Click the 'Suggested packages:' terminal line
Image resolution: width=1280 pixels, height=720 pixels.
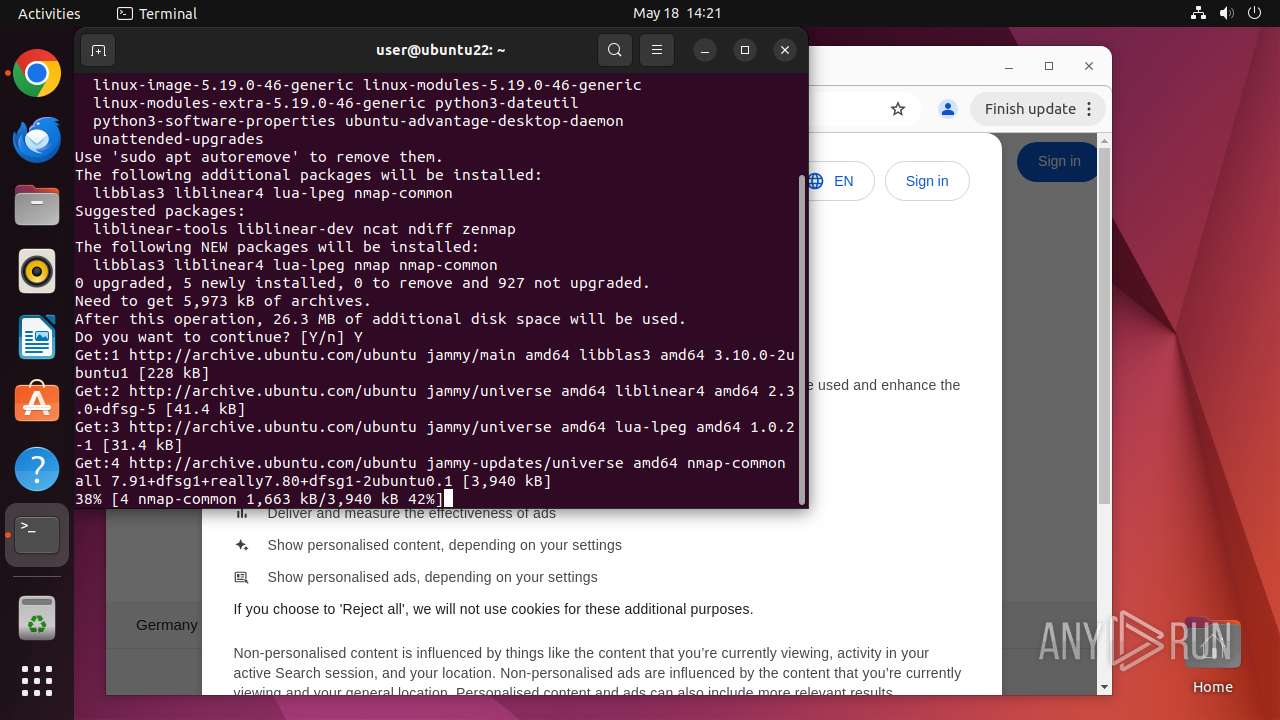click(x=160, y=211)
